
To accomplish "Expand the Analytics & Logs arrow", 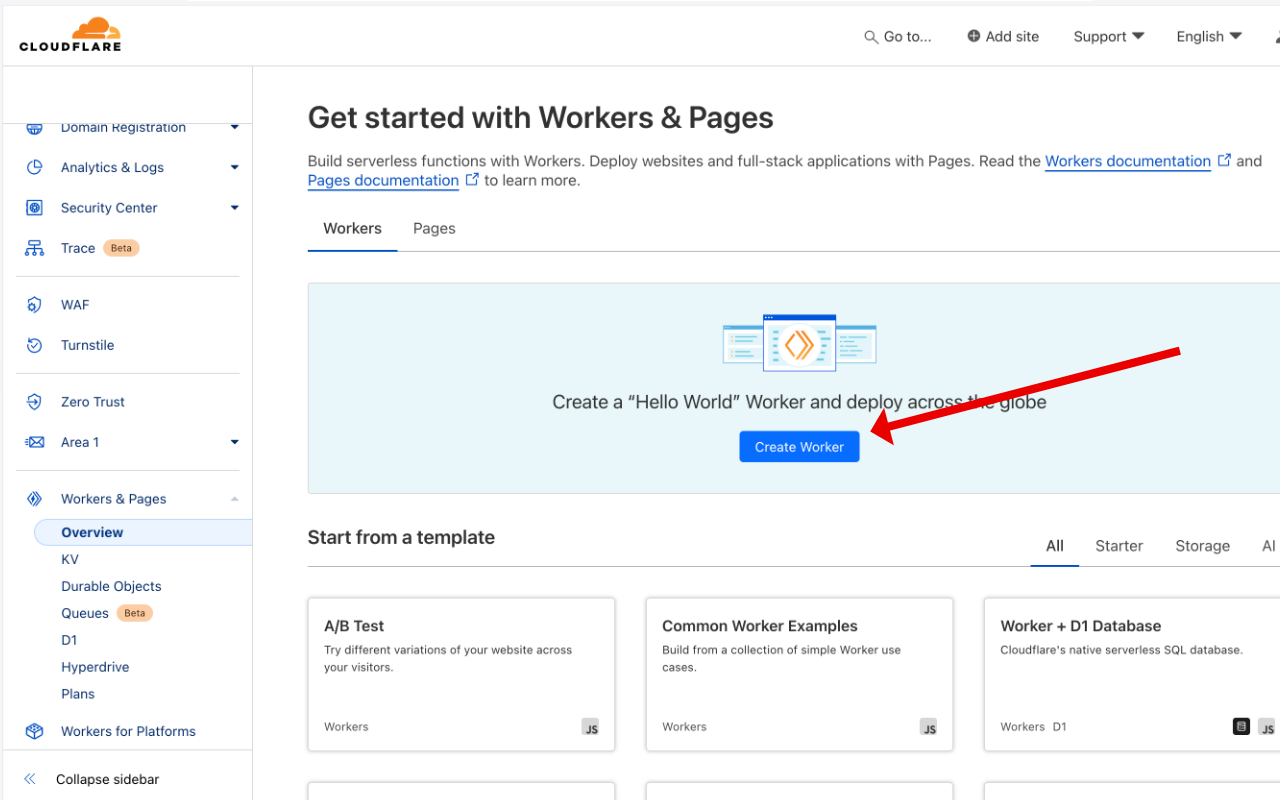I will 235,167.
